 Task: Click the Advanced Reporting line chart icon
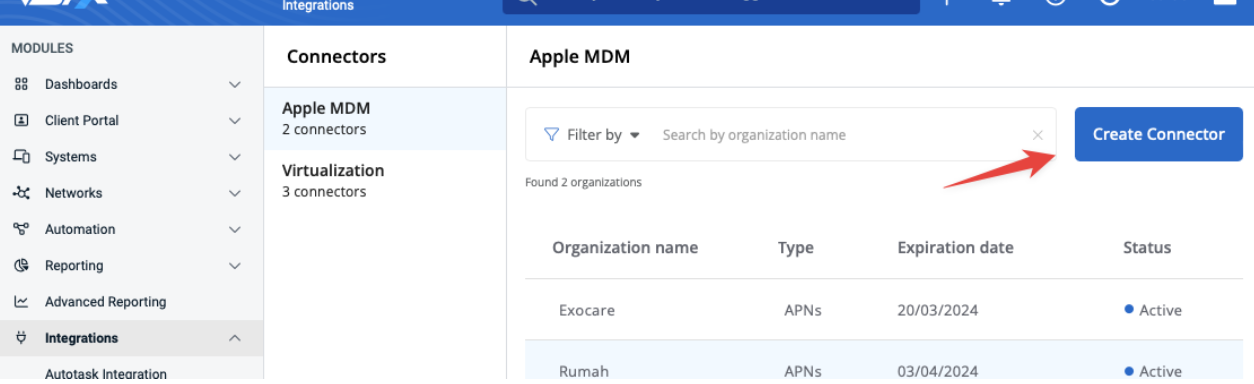pyautogui.click(x=21, y=302)
